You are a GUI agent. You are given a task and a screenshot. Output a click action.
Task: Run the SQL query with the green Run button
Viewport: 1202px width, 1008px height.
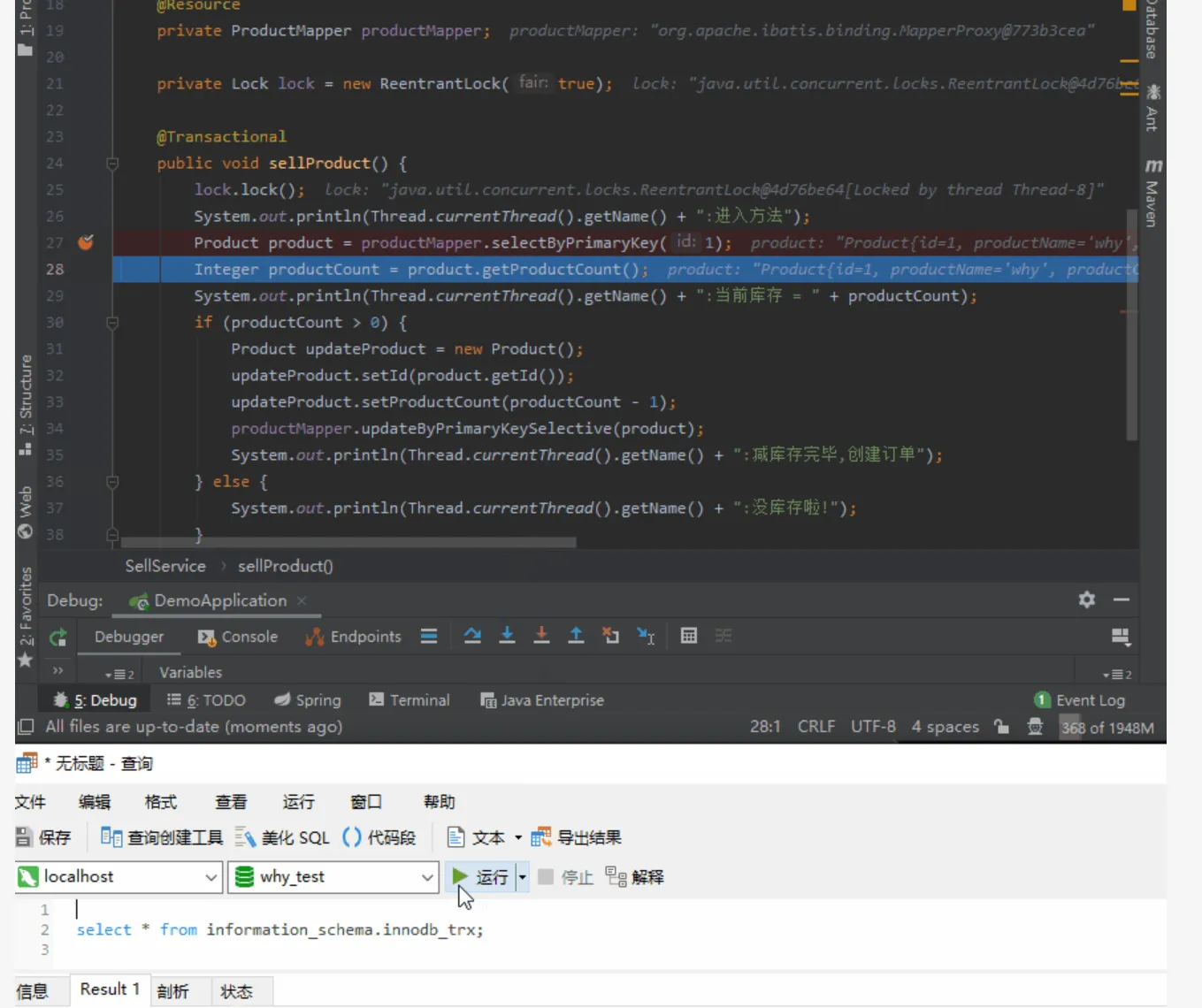[x=480, y=877]
